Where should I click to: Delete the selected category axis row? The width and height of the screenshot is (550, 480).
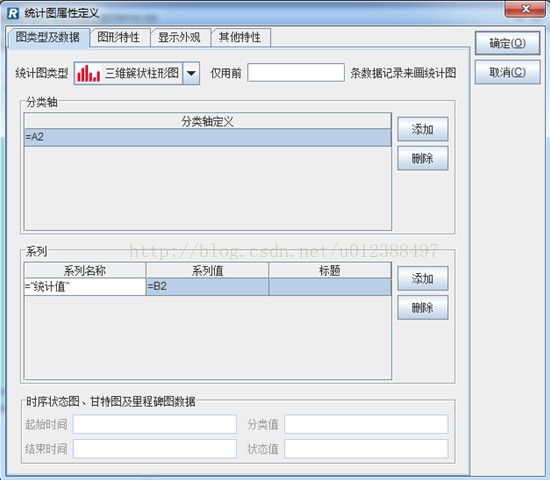point(423,159)
